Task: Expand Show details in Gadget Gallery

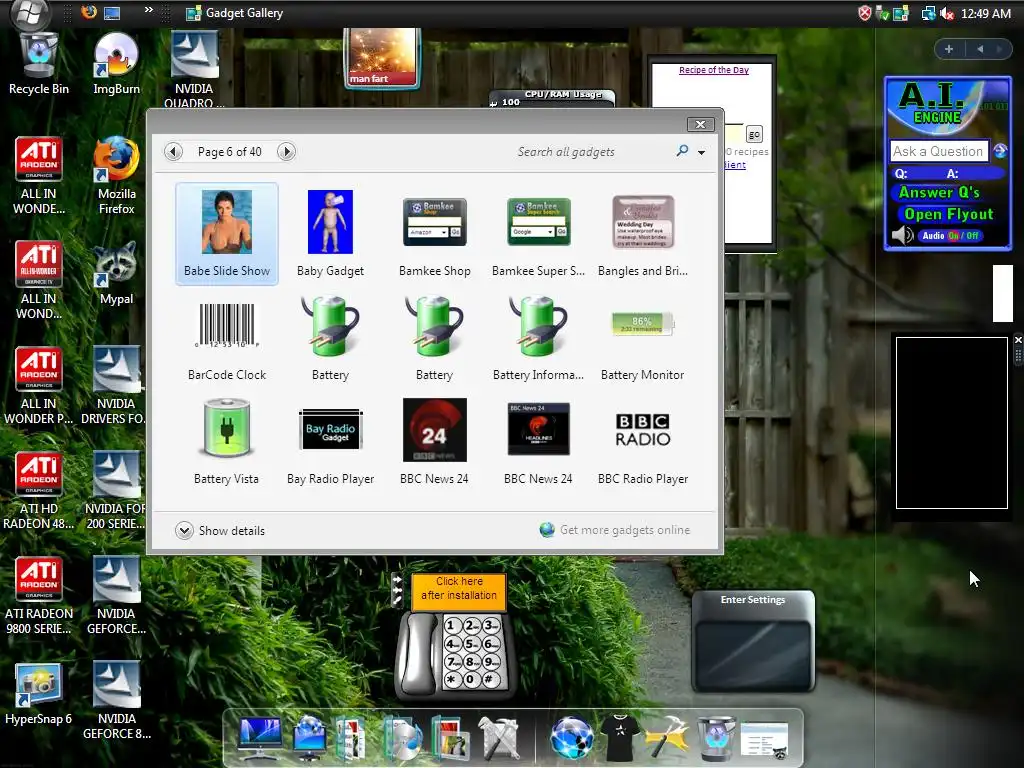Action: pyautogui.click(x=220, y=530)
